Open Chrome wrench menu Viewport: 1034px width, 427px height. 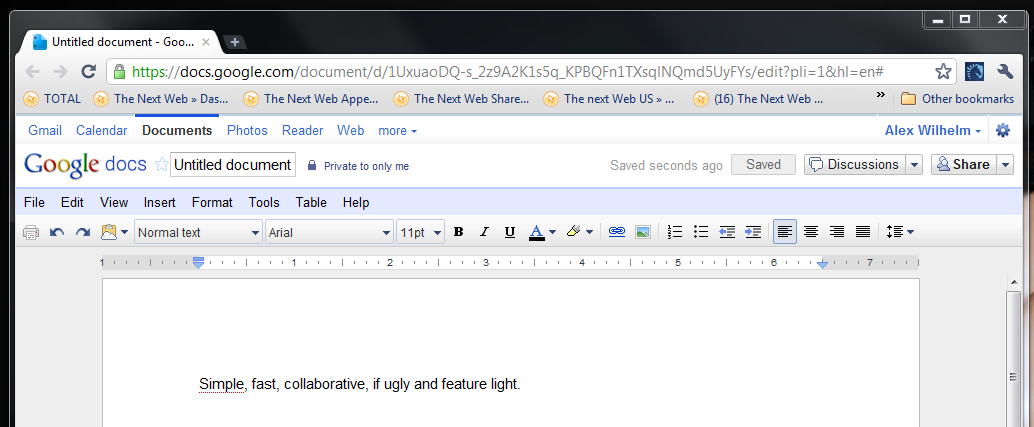tap(1005, 71)
